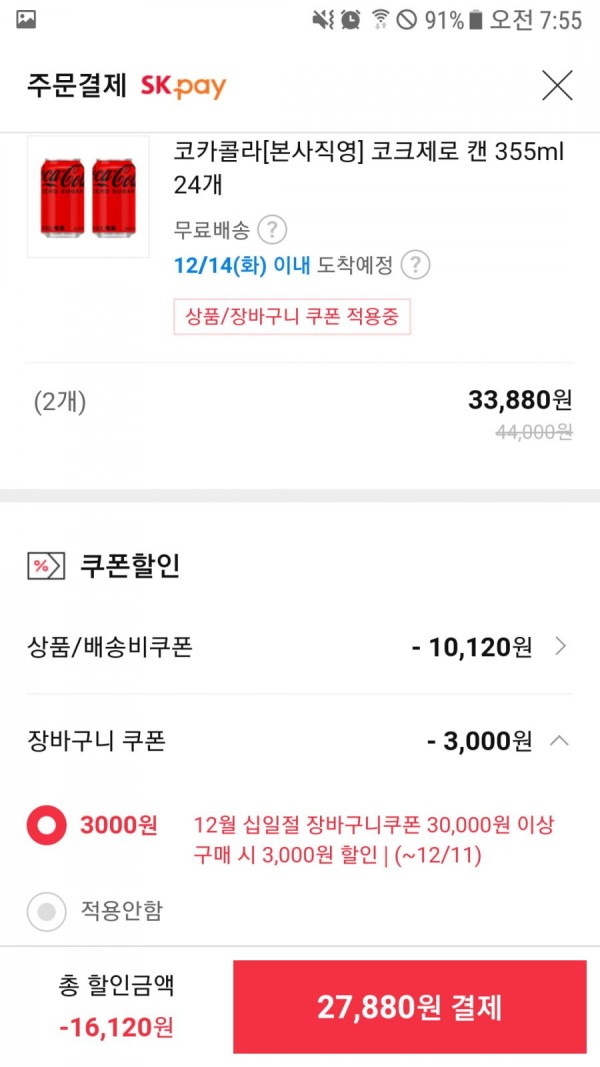Image resolution: width=600 pixels, height=1067 pixels.
Task: Tap the alarm icon in the status bar
Action: pos(350,20)
